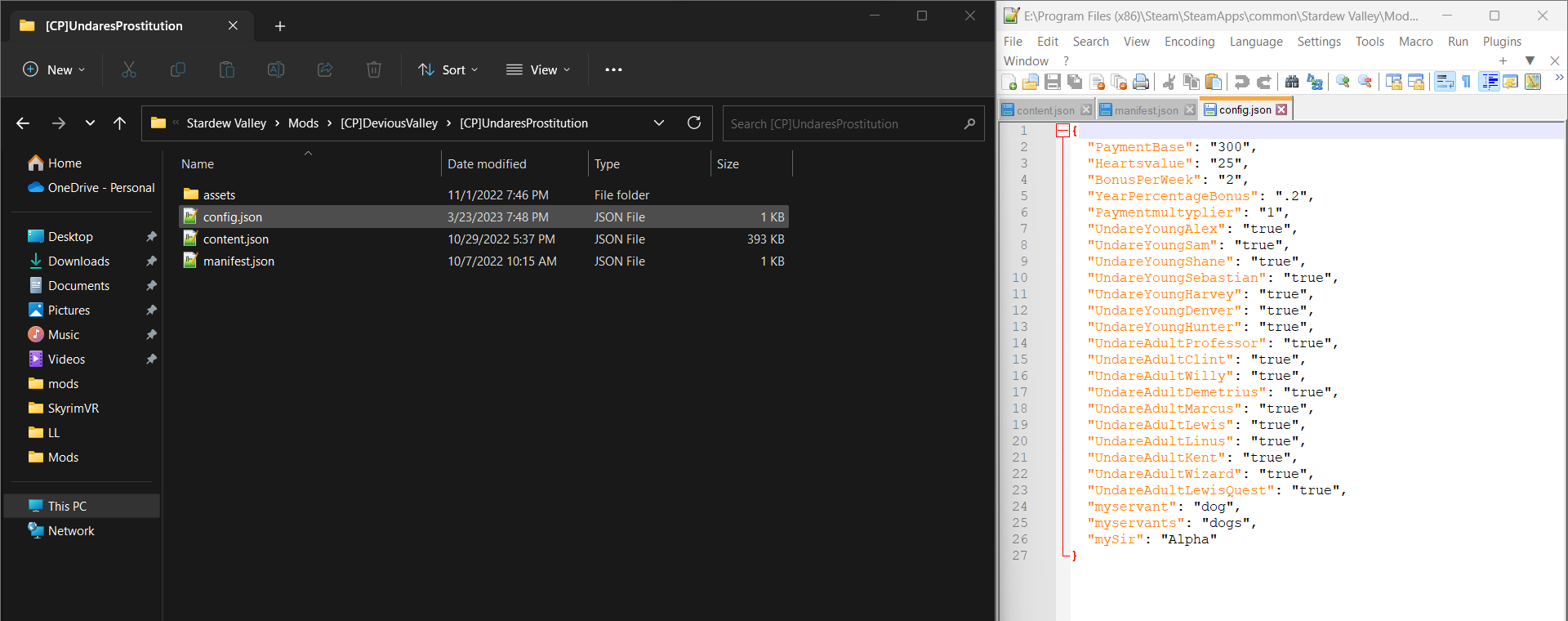1568x621 pixels.
Task: Click the Share icon in File Explorer toolbar
Action: 325,70
